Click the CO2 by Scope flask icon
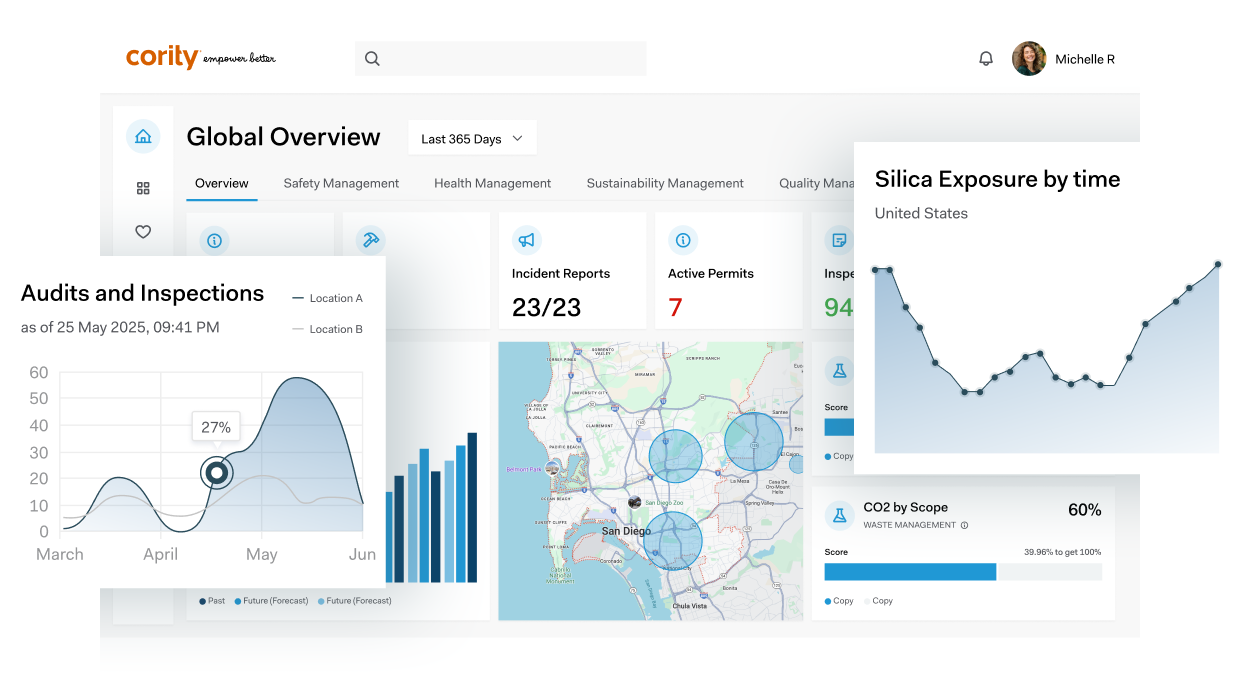 [x=838, y=516]
